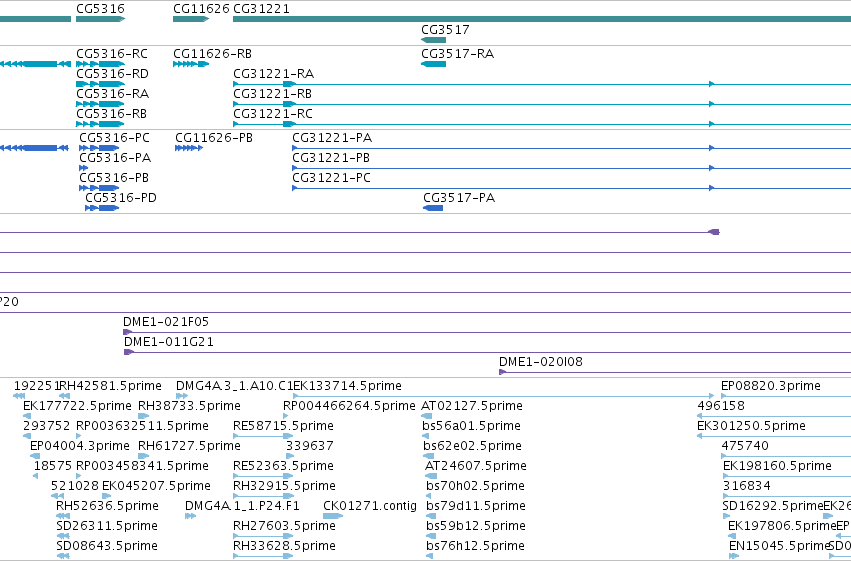Click the RH33628.5prime EST label
The height and width of the screenshot is (561, 851).
tap(284, 546)
